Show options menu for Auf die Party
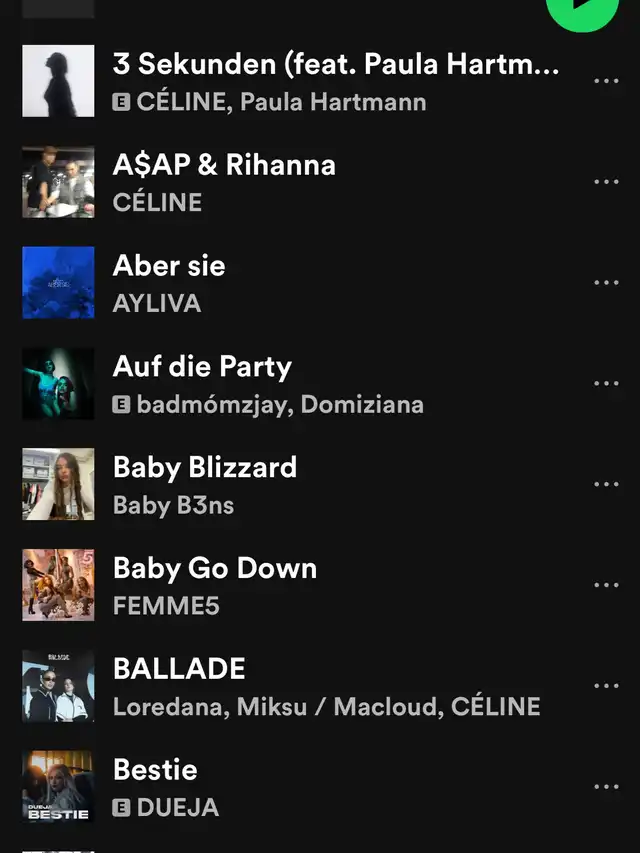This screenshot has height=853, width=640. 606,384
